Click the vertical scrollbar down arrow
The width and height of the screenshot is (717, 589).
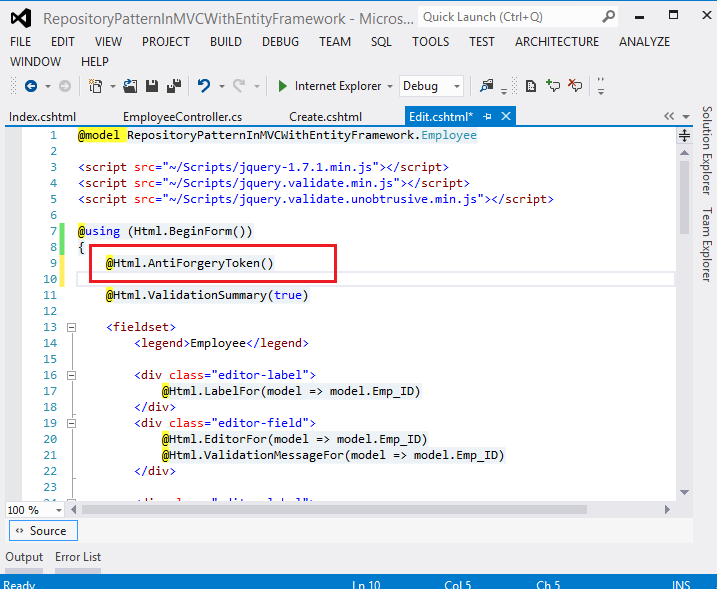(685, 493)
